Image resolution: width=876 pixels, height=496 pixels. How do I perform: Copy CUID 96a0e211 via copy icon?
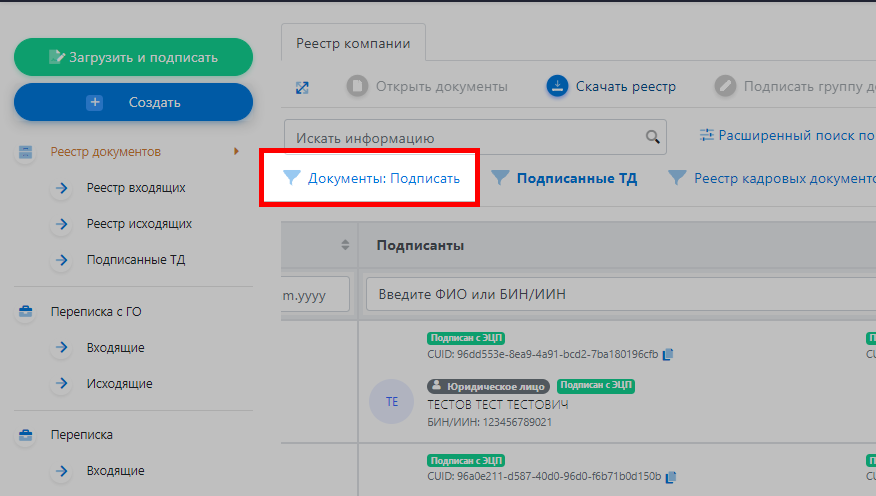click(x=671, y=476)
